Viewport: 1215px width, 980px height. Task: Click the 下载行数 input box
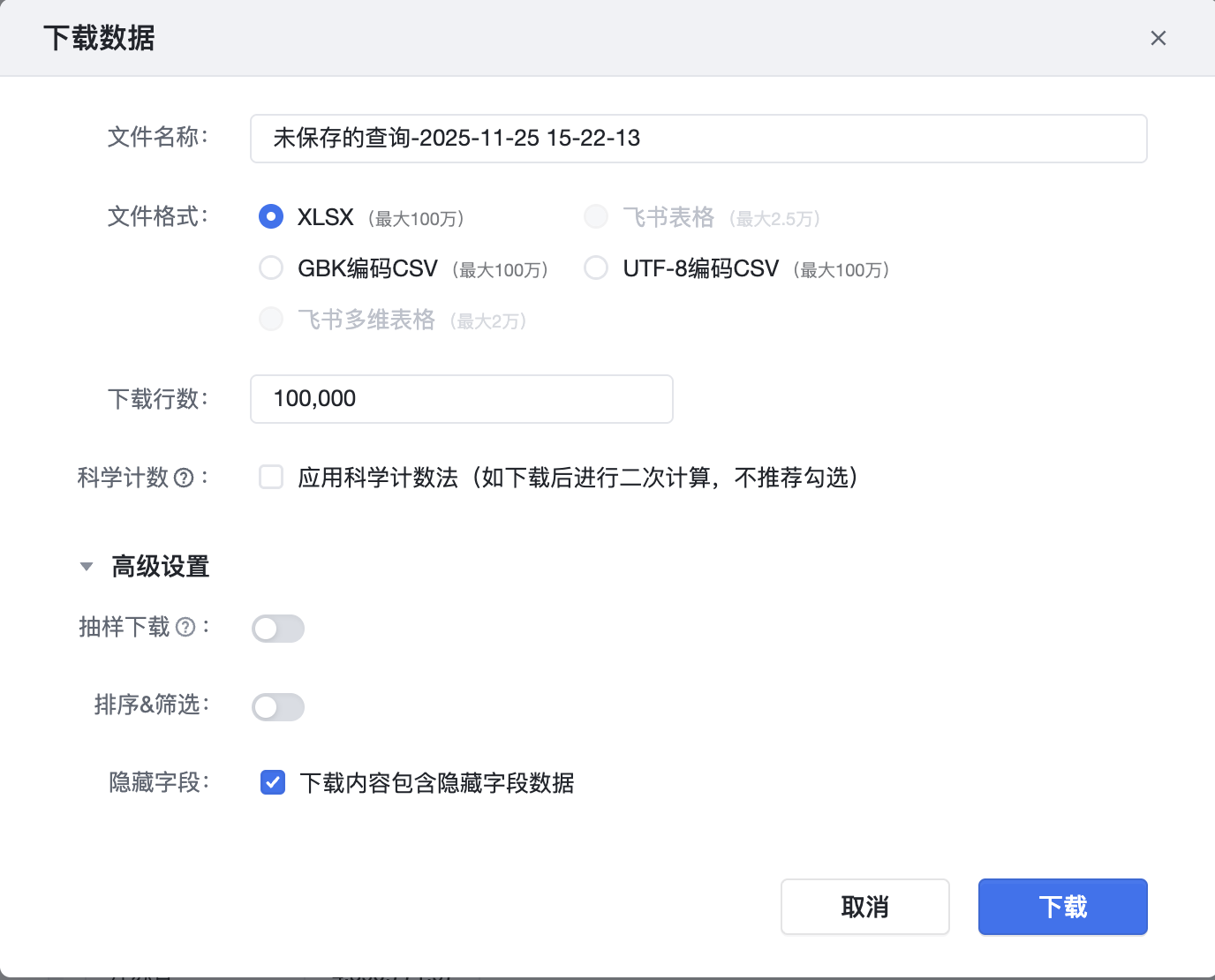pyautogui.click(x=461, y=399)
